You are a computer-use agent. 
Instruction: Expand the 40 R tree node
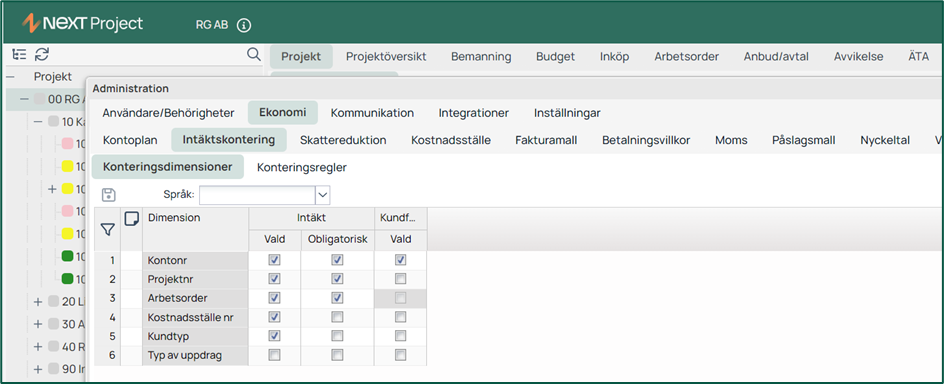(x=38, y=347)
